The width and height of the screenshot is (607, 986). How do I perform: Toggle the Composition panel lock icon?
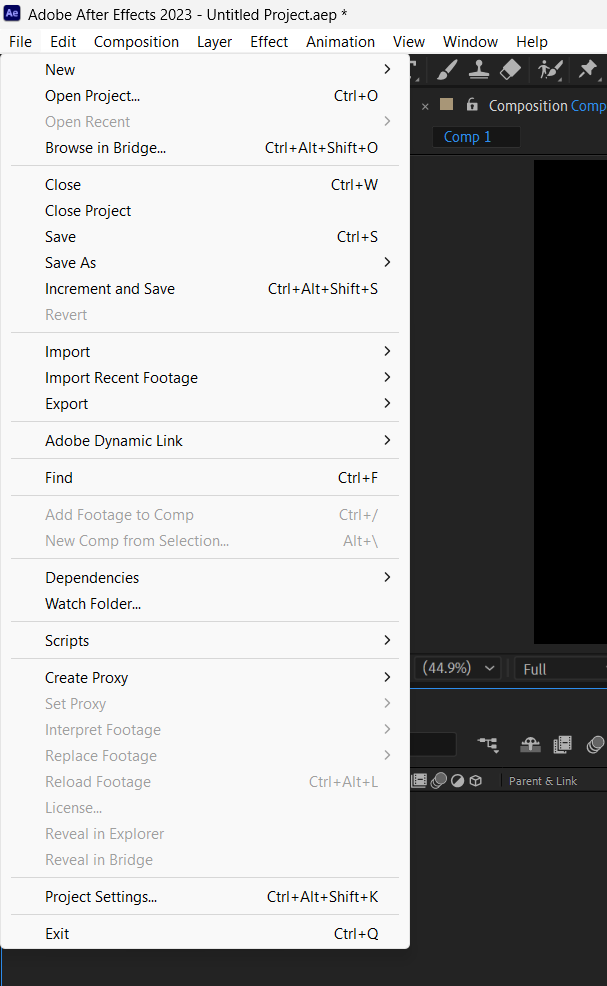[x=472, y=104]
